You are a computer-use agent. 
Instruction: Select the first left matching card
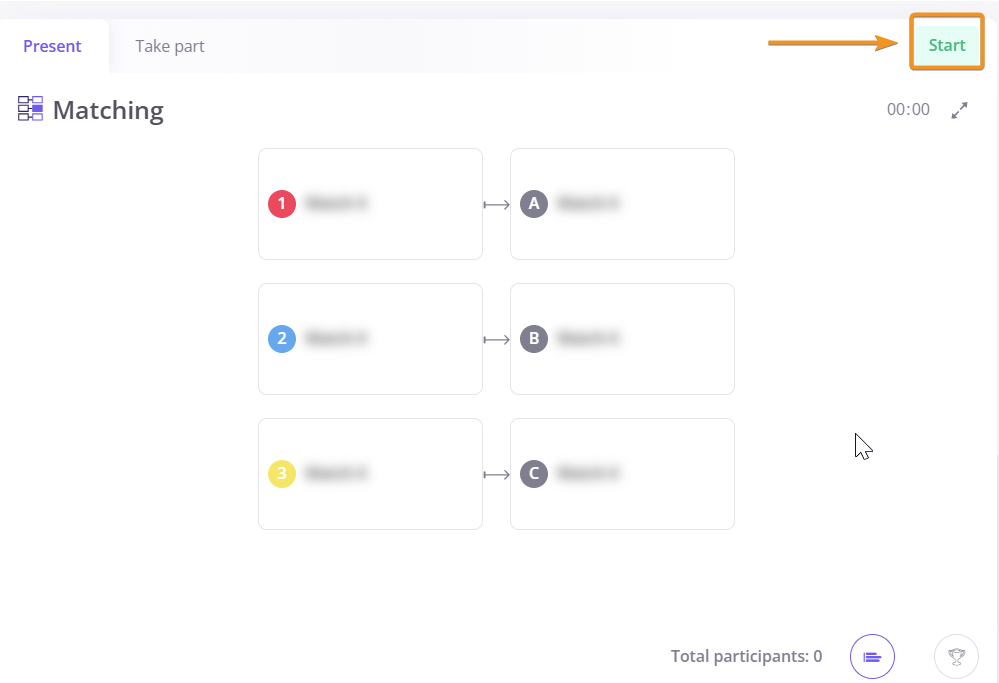370,204
